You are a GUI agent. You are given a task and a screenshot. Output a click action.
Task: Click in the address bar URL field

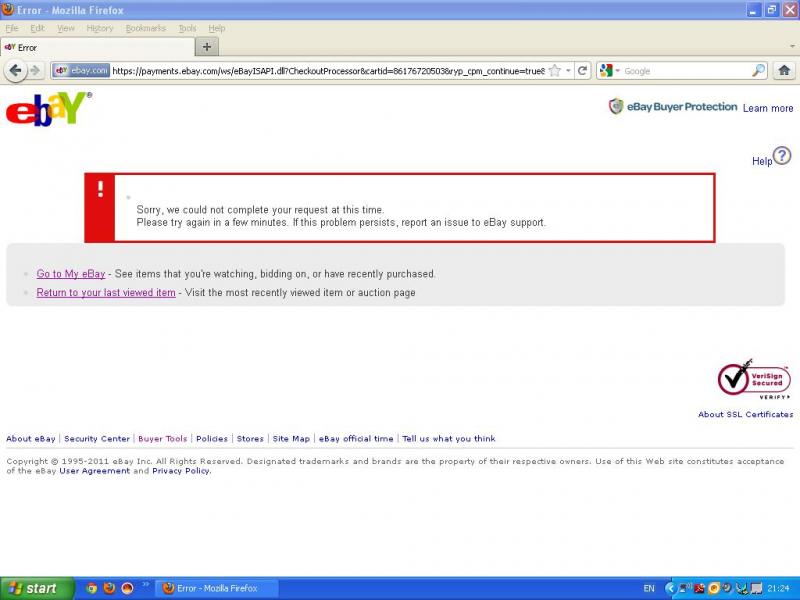click(329, 71)
